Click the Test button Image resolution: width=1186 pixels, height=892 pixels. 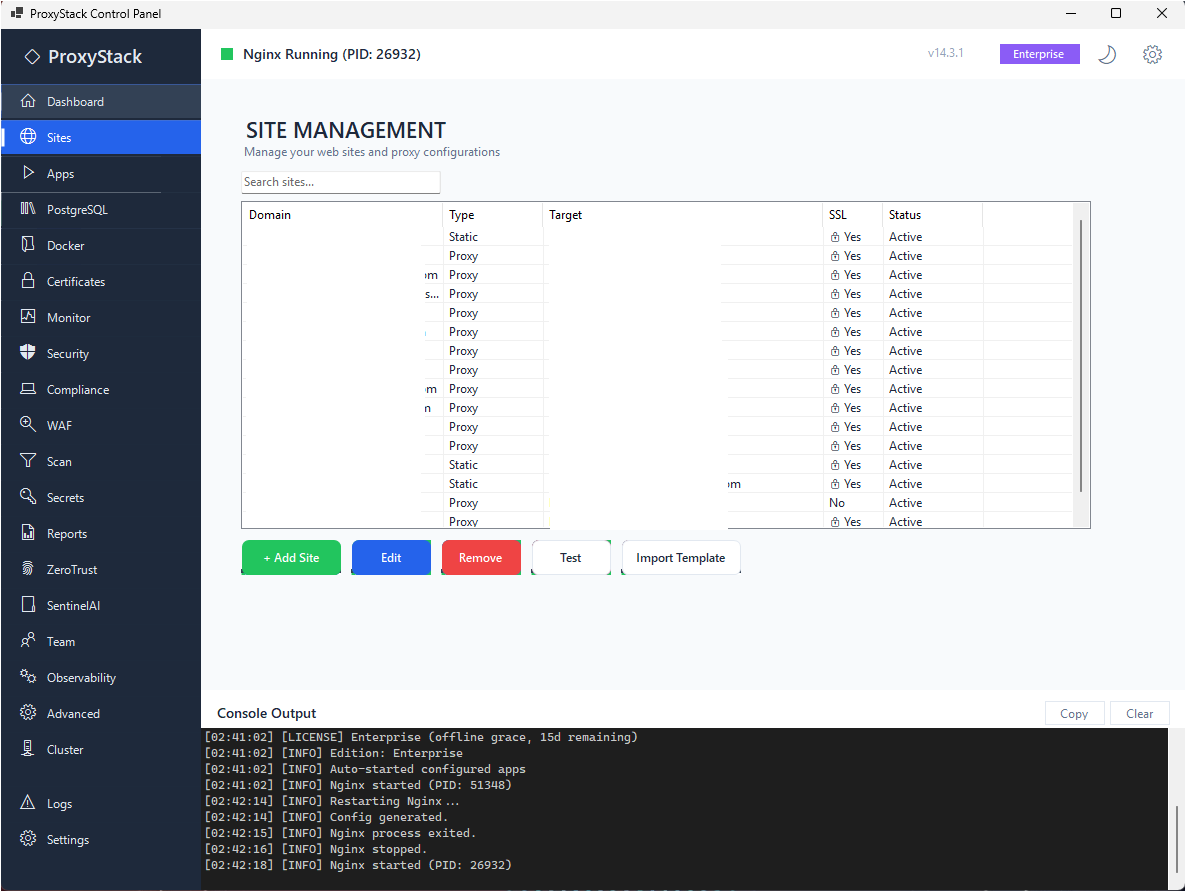[571, 558]
